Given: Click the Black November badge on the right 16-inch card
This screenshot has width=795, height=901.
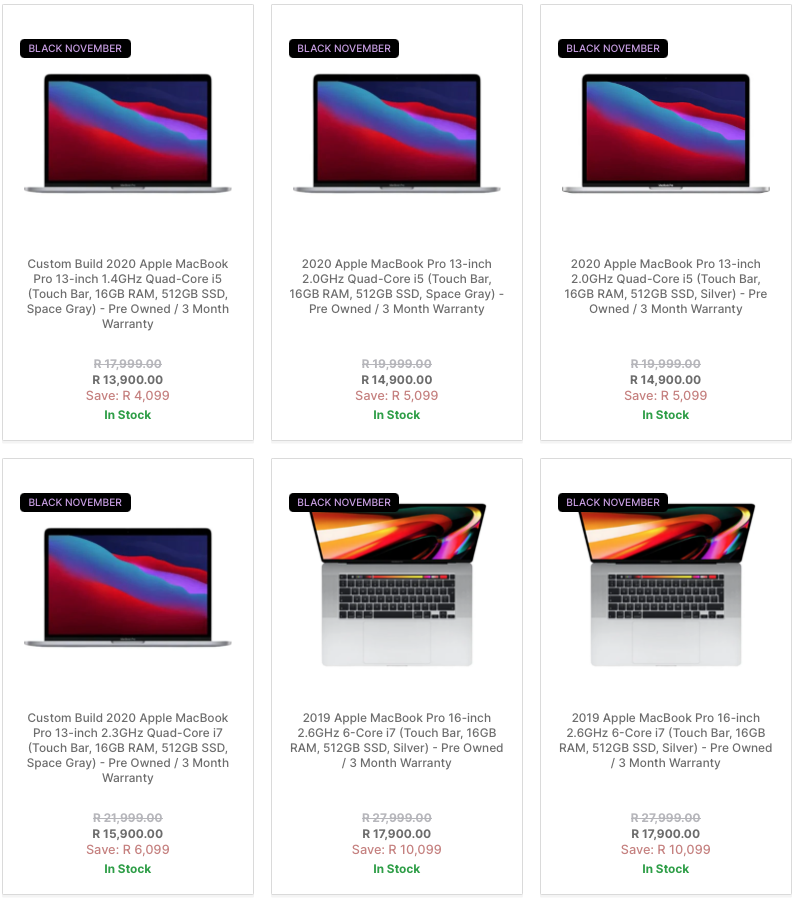Looking at the screenshot, I should pyautogui.click(x=613, y=502).
